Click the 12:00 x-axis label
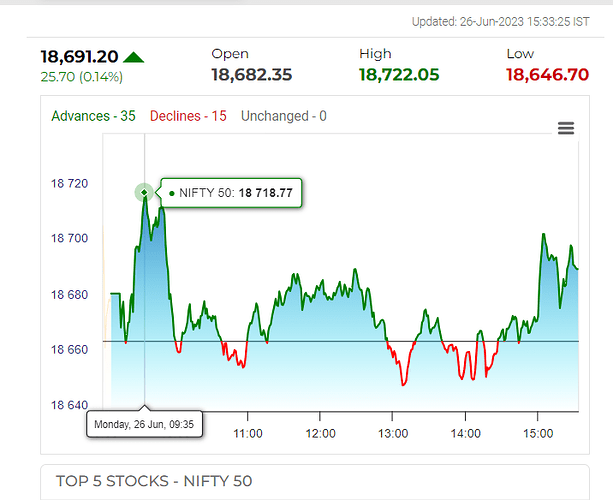This screenshot has height=500, width=613. (x=321, y=434)
